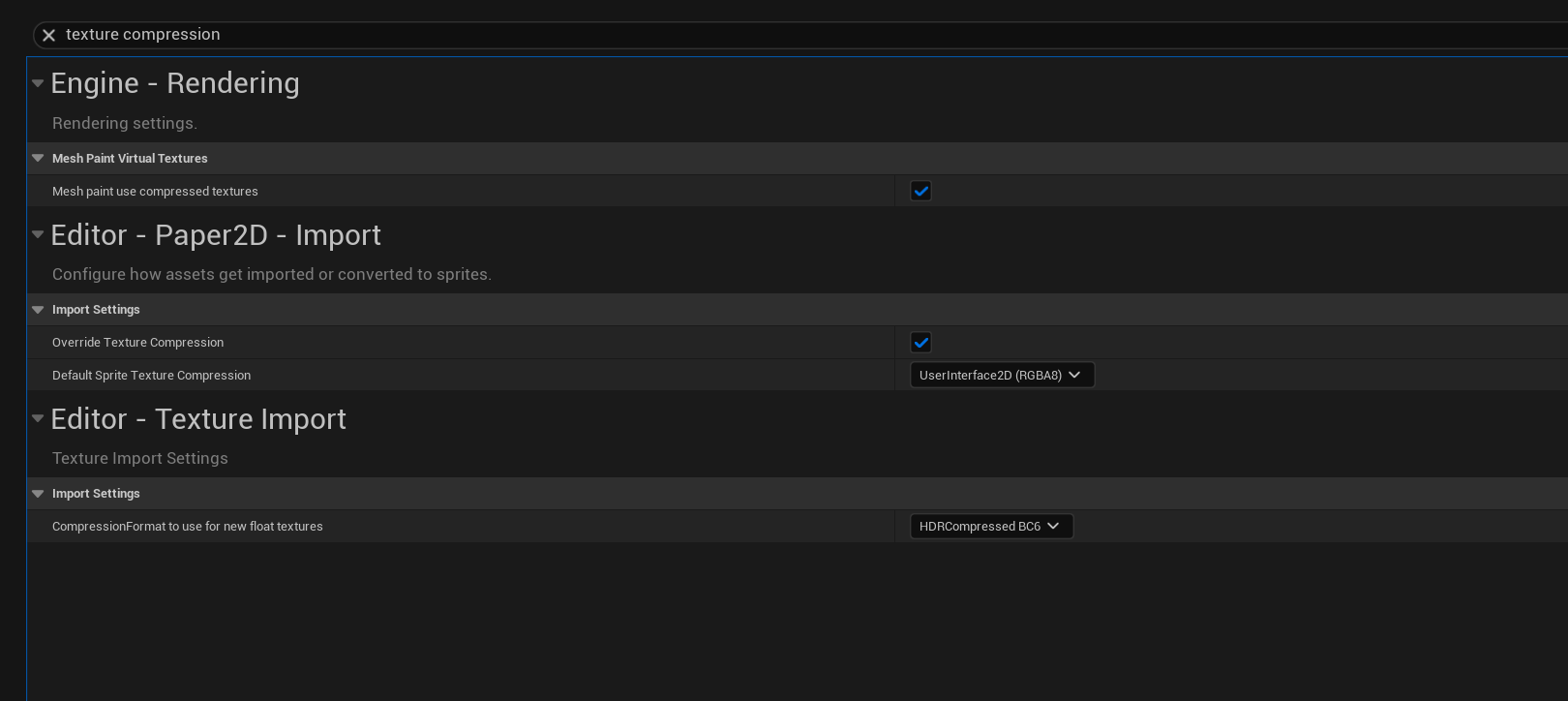
Task: Clear the search with the X icon
Action: (48, 35)
